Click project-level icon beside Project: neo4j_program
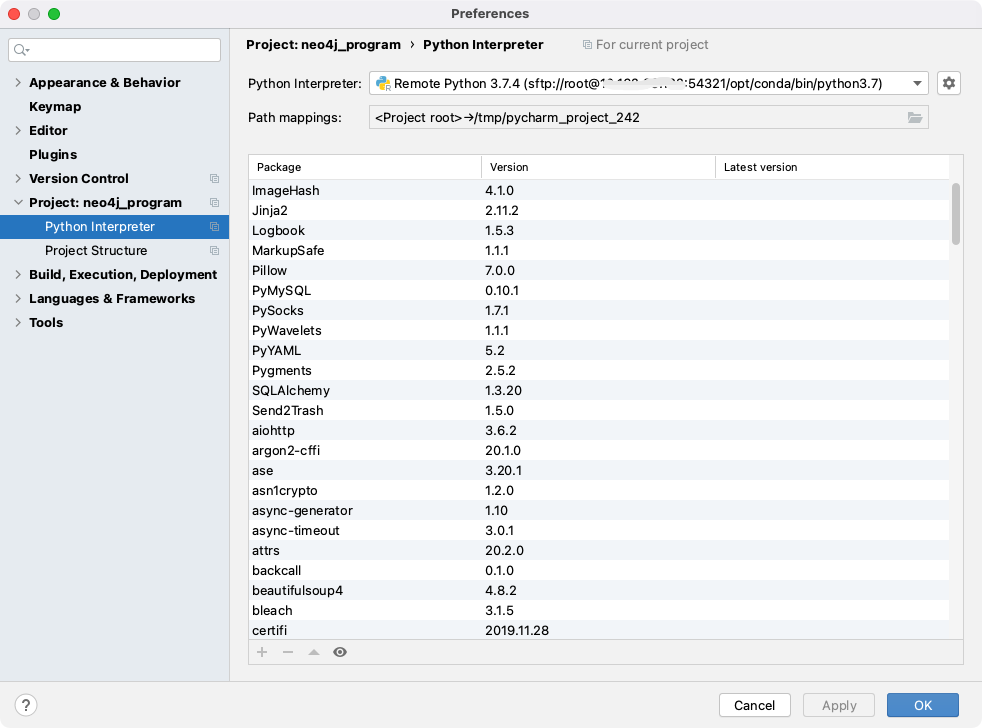The width and height of the screenshot is (982, 728). click(x=214, y=202)
